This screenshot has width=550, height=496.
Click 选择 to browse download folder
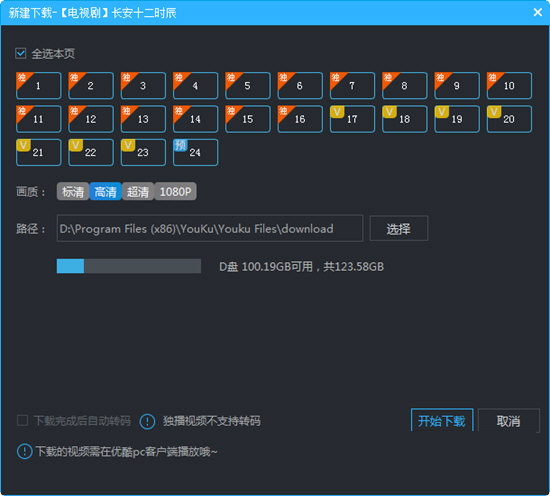coord(399,228)
